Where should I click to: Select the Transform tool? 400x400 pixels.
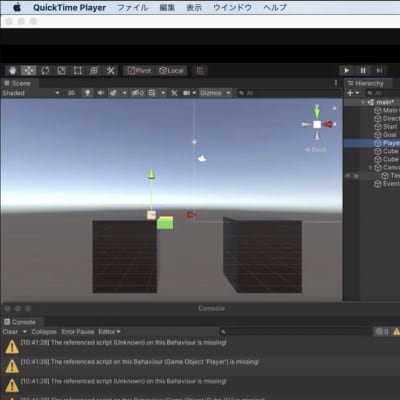pyautogui.click(x=94, y=71)
